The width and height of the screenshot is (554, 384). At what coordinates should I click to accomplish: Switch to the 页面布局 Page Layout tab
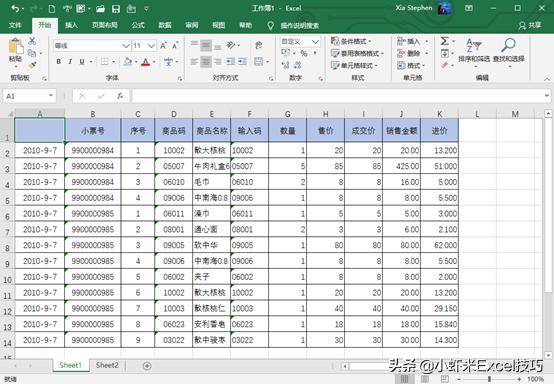pos(105,25)
